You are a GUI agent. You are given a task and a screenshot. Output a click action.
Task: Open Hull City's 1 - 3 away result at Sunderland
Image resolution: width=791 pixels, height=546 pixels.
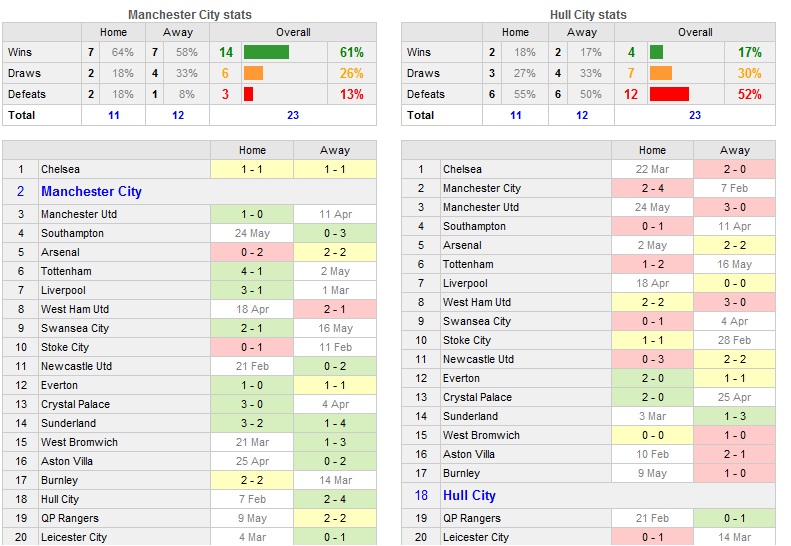tap(734, 416)
